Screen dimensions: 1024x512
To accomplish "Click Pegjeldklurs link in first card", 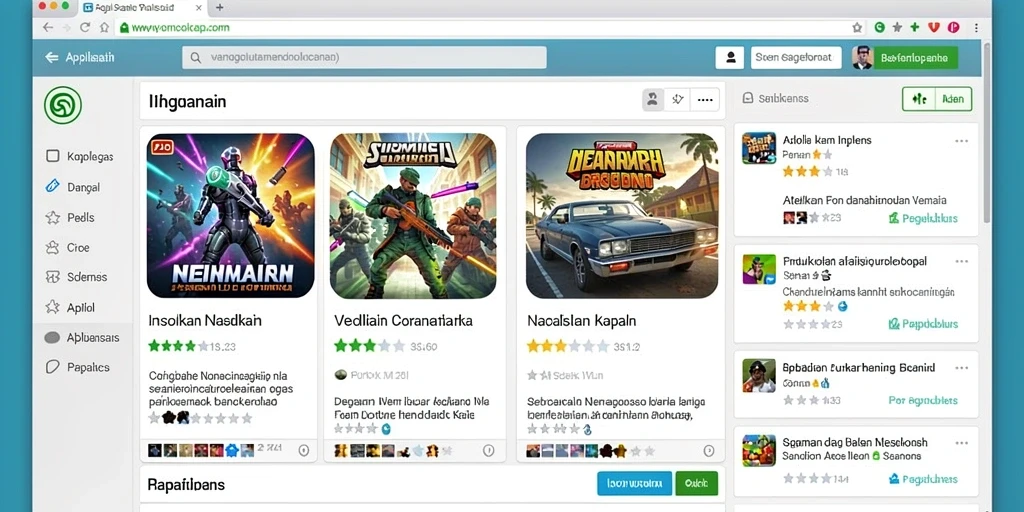I will click(x=923, y=218).
